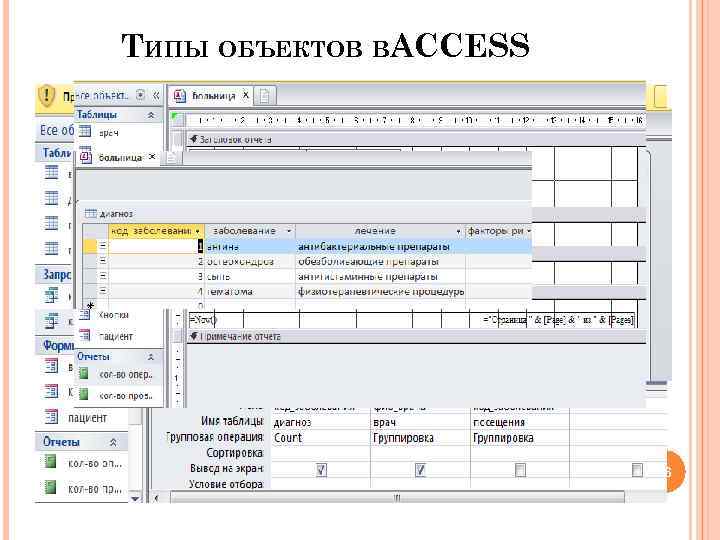Open the navigation pane object-type dropdown

(x=141, y=95)
